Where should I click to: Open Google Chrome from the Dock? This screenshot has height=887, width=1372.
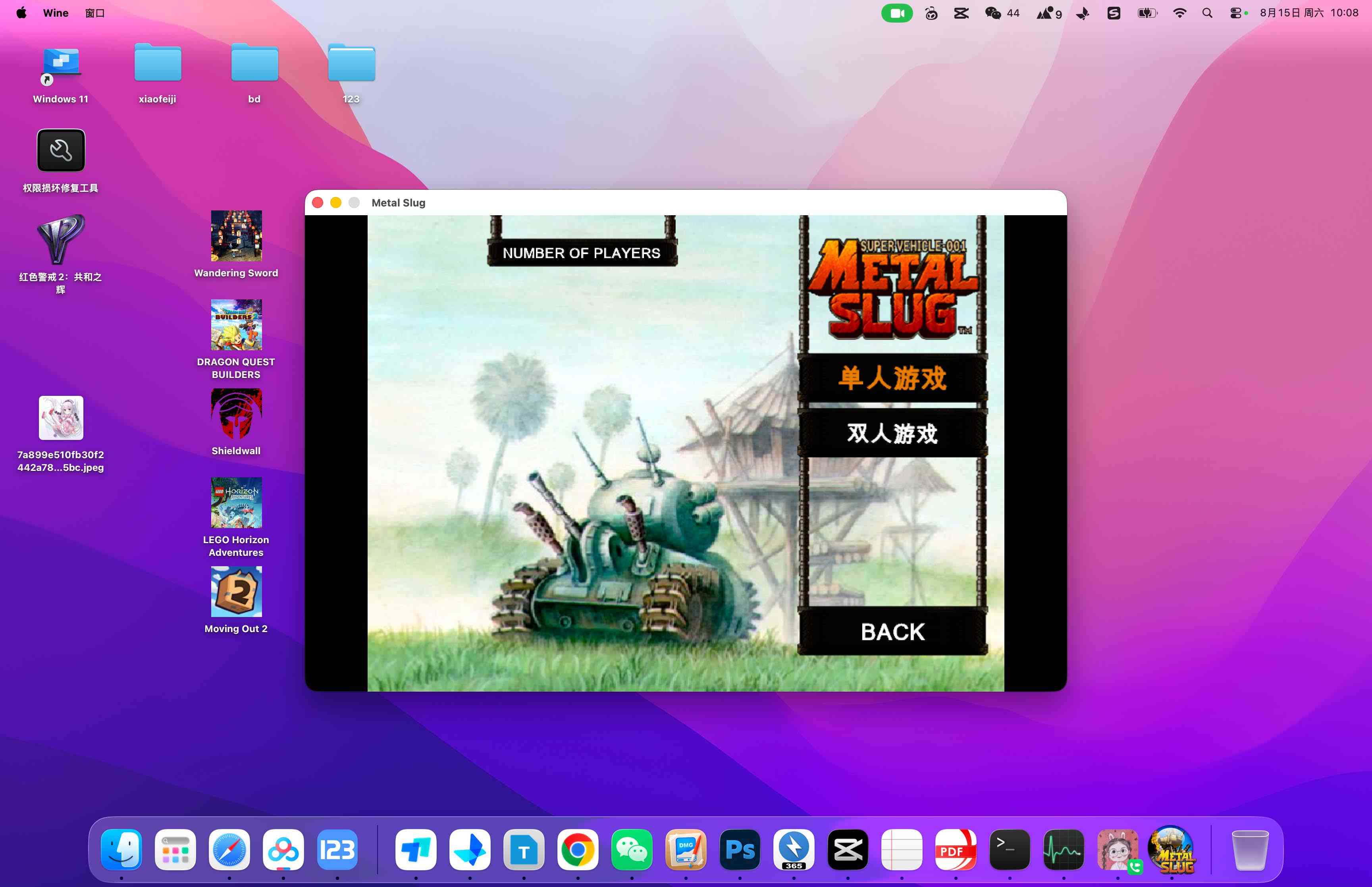coord(578,850)
